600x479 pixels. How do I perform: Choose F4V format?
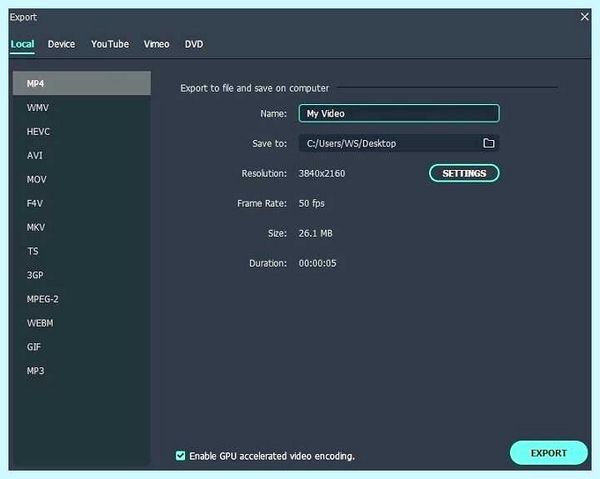[x=82, y=203]
